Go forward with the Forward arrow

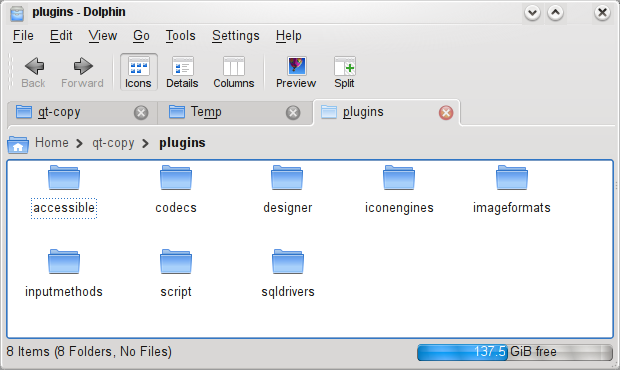pos(82,72)
